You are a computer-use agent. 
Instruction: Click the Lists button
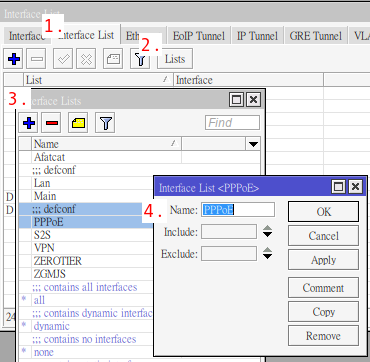[x=175, y=59]
